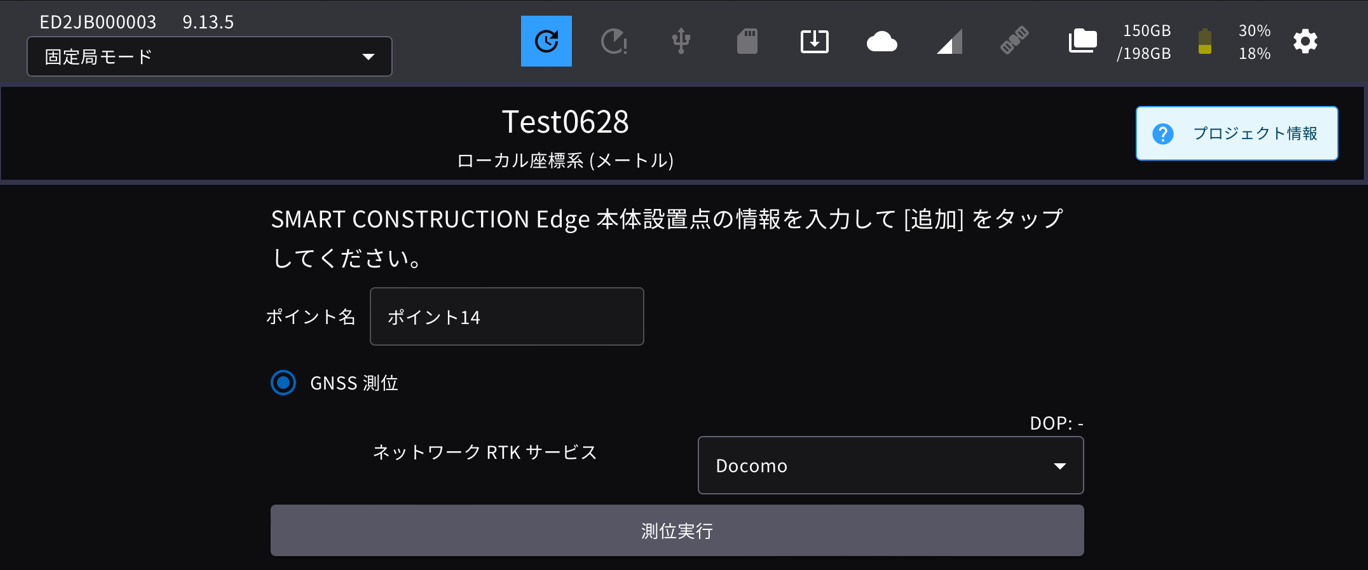
Task: Open プロジェクト情報 project info
Action: 1236,134
